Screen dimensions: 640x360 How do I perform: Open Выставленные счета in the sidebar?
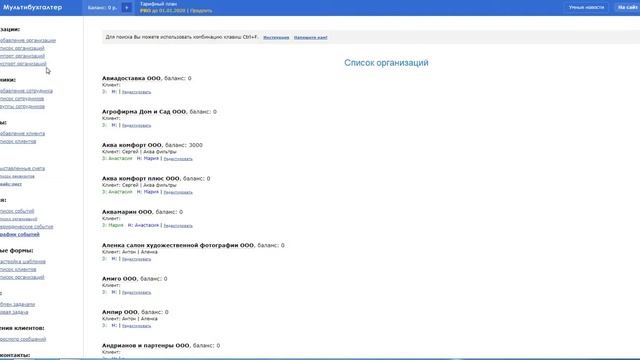point(22,169)
